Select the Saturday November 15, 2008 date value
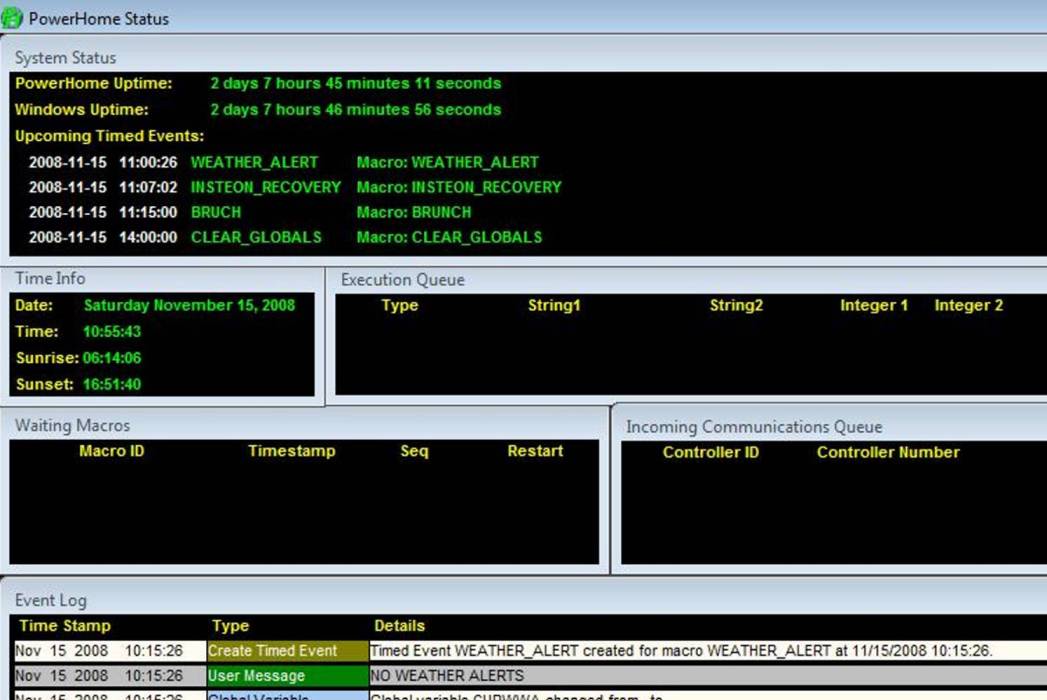The width and height of the screenshot is (1047, 700). 190,306
